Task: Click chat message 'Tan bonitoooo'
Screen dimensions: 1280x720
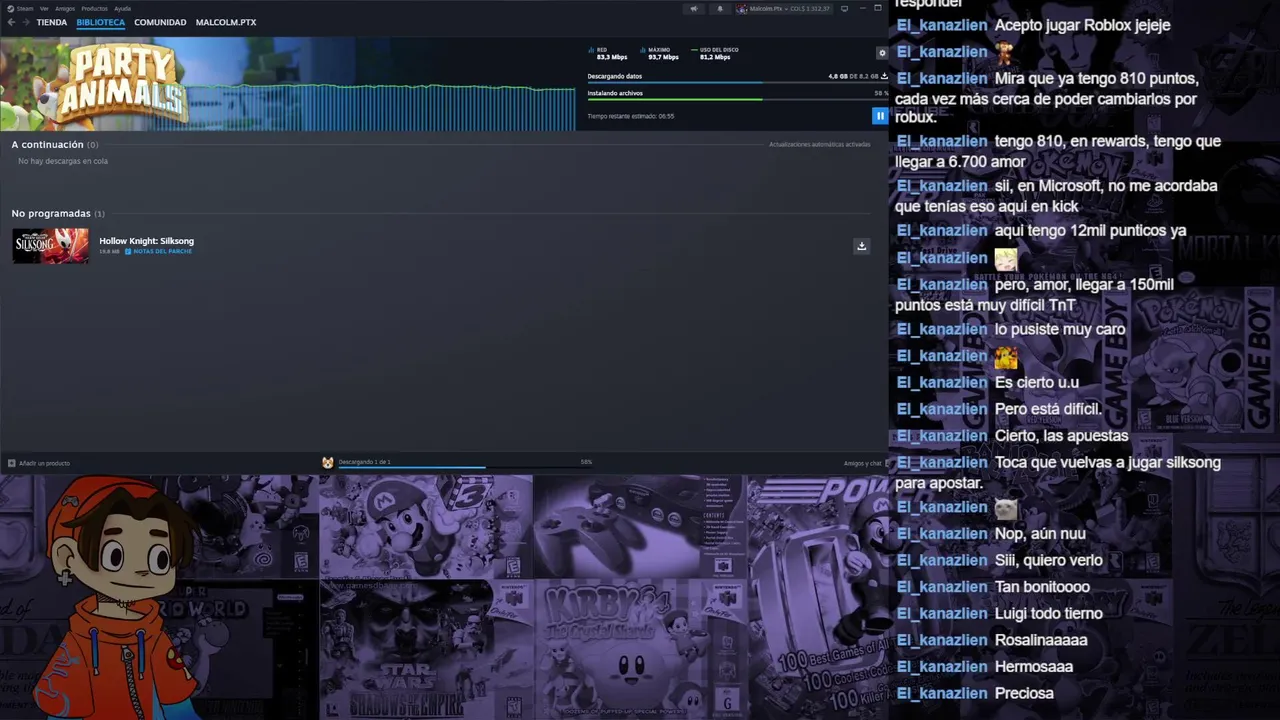Action: (1042, 587)
